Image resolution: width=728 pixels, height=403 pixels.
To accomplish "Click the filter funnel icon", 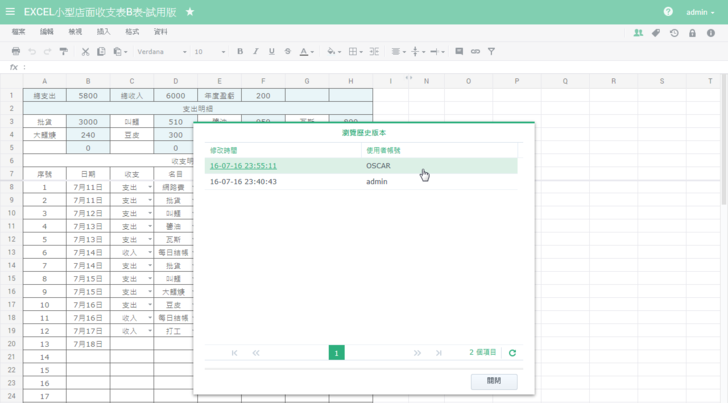I will coord(491,51).
